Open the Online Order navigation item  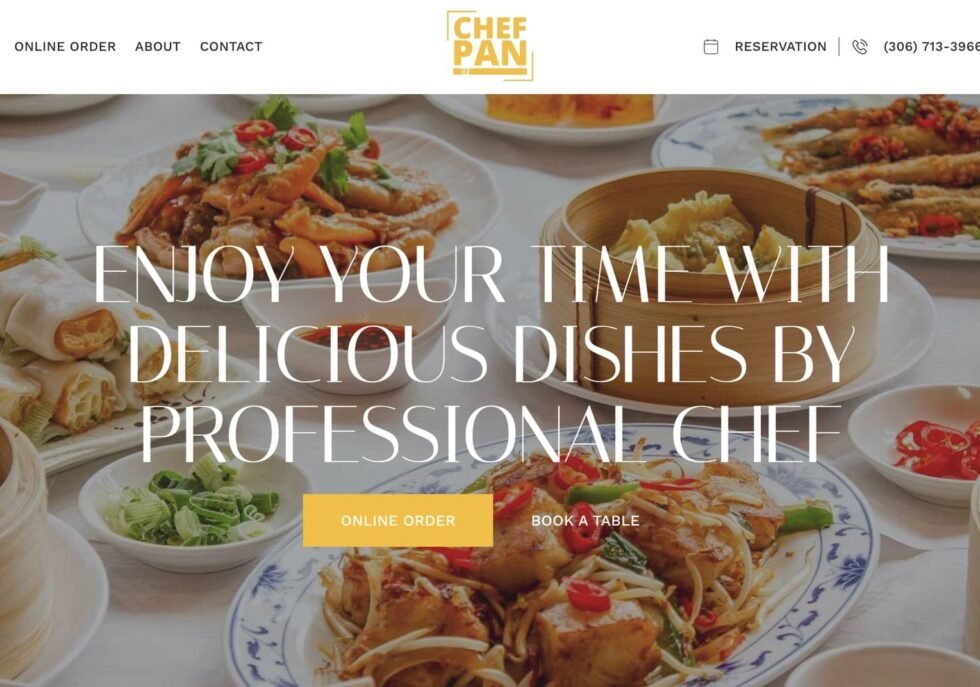[65, 47]
